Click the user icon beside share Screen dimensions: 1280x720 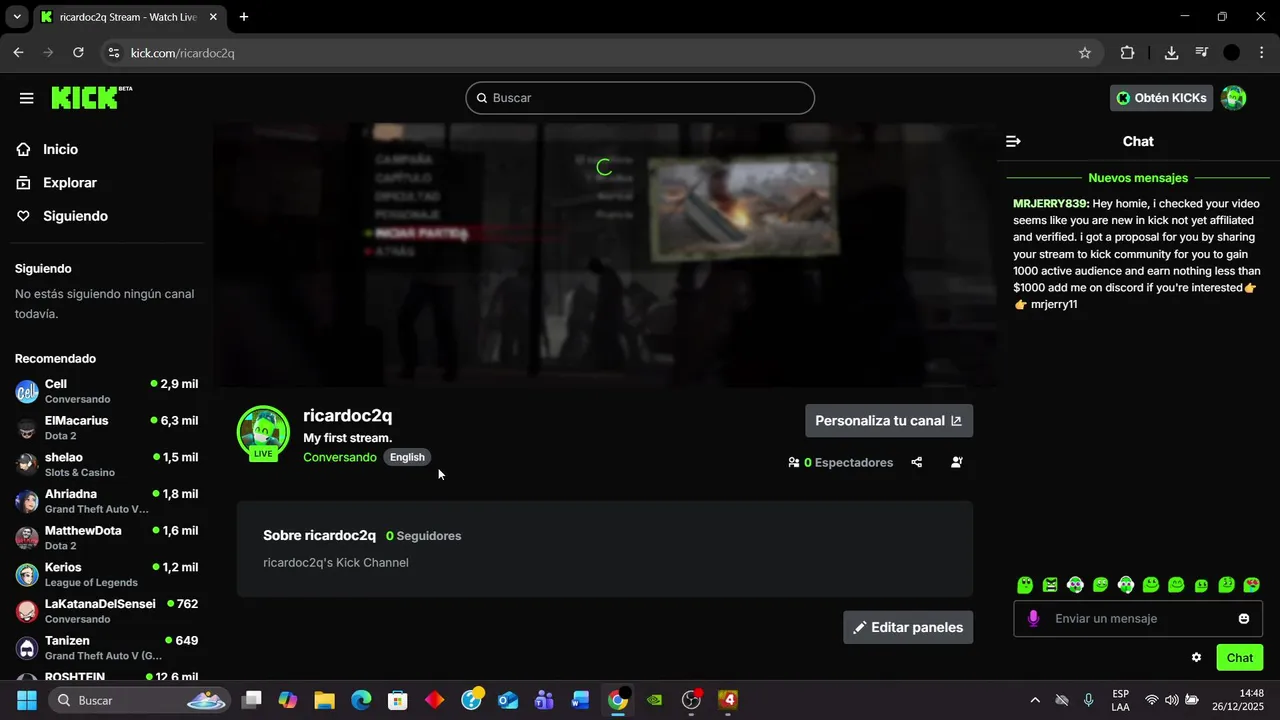957,462
